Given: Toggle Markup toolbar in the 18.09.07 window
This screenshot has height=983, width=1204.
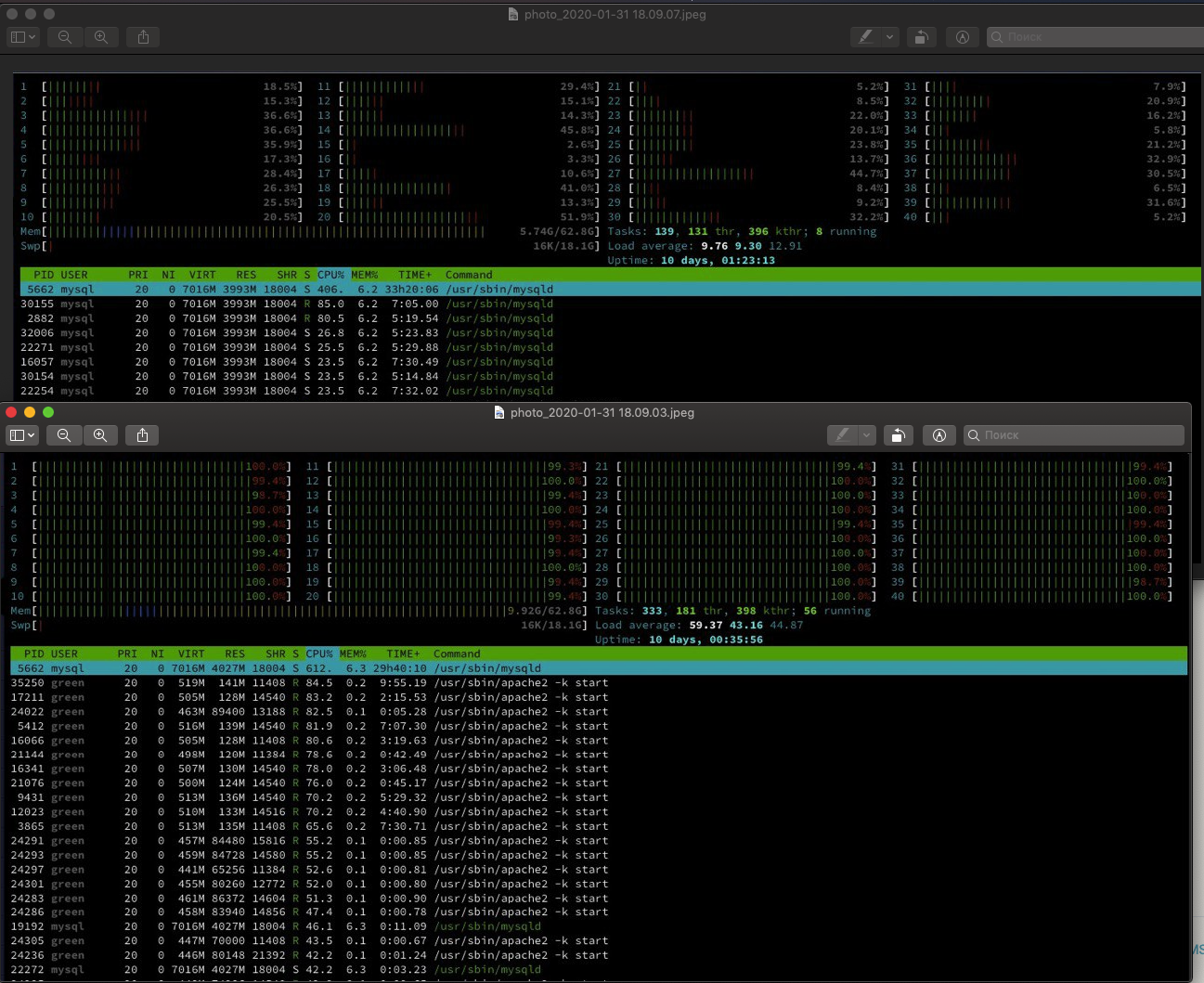Looking at the screenshot, I should pyautogui.click(x=963, y=37).
